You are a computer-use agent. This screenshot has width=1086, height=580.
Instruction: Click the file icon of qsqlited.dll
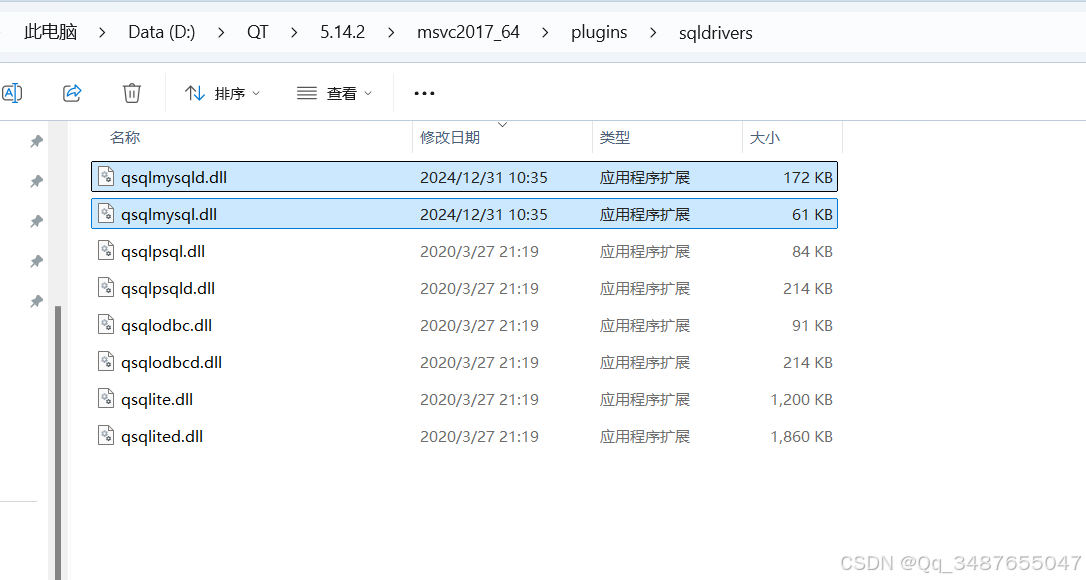click(106, 436)
